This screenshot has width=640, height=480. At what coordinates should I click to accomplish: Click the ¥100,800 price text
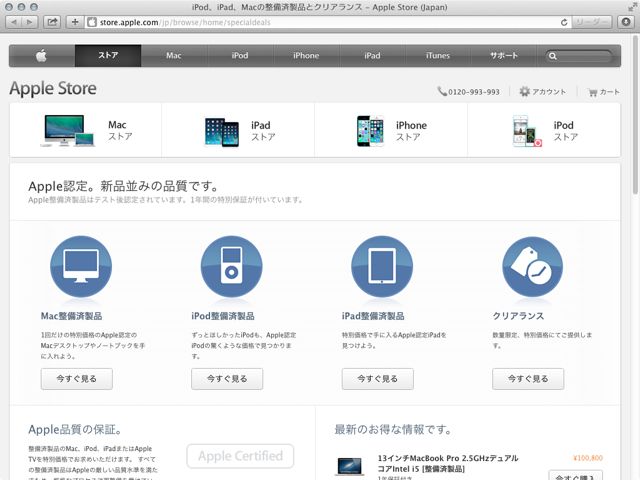point(588,458)
